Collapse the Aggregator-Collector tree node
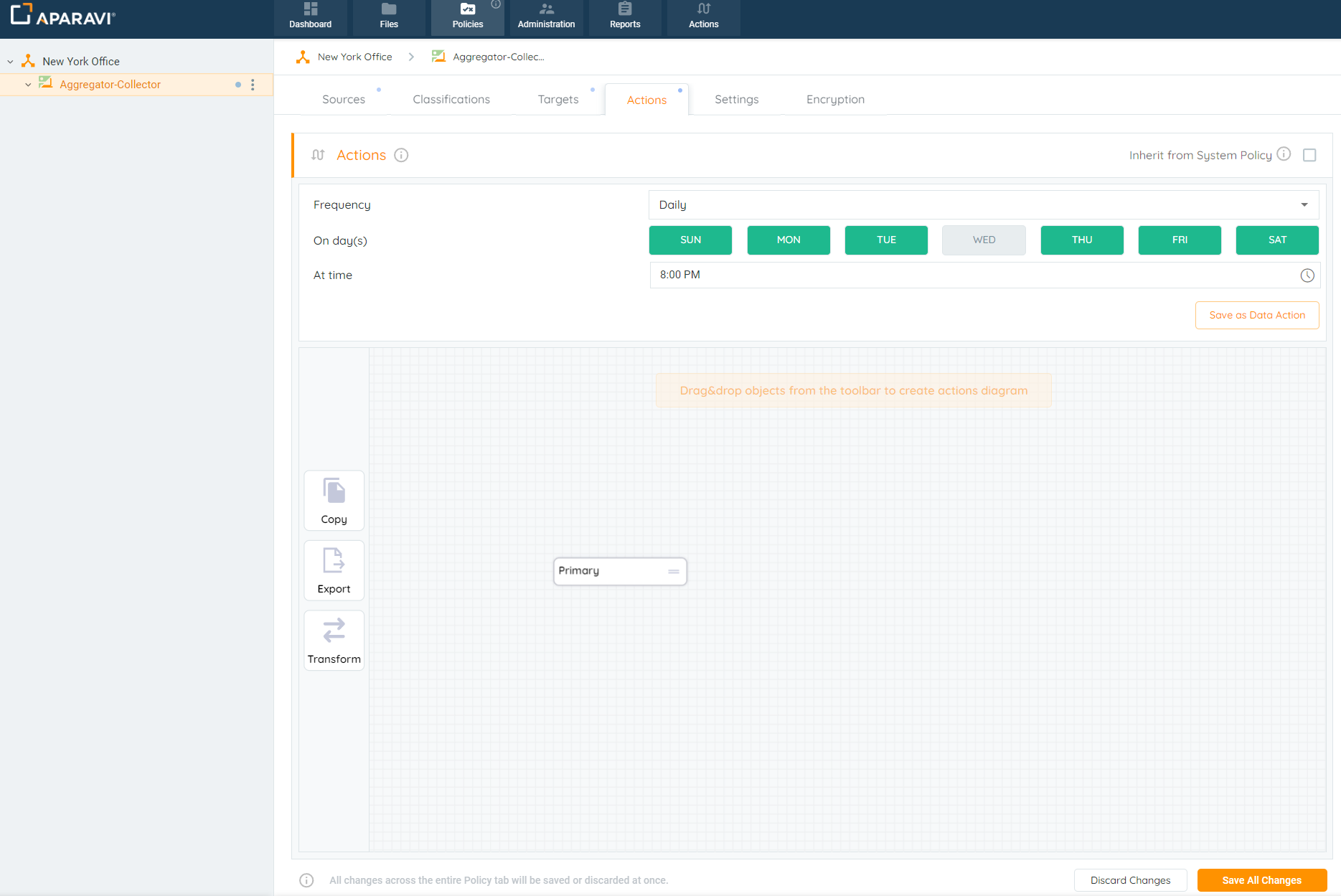Image resolution: width=1341 pixels, height=896 pixels. pos(27,85)
